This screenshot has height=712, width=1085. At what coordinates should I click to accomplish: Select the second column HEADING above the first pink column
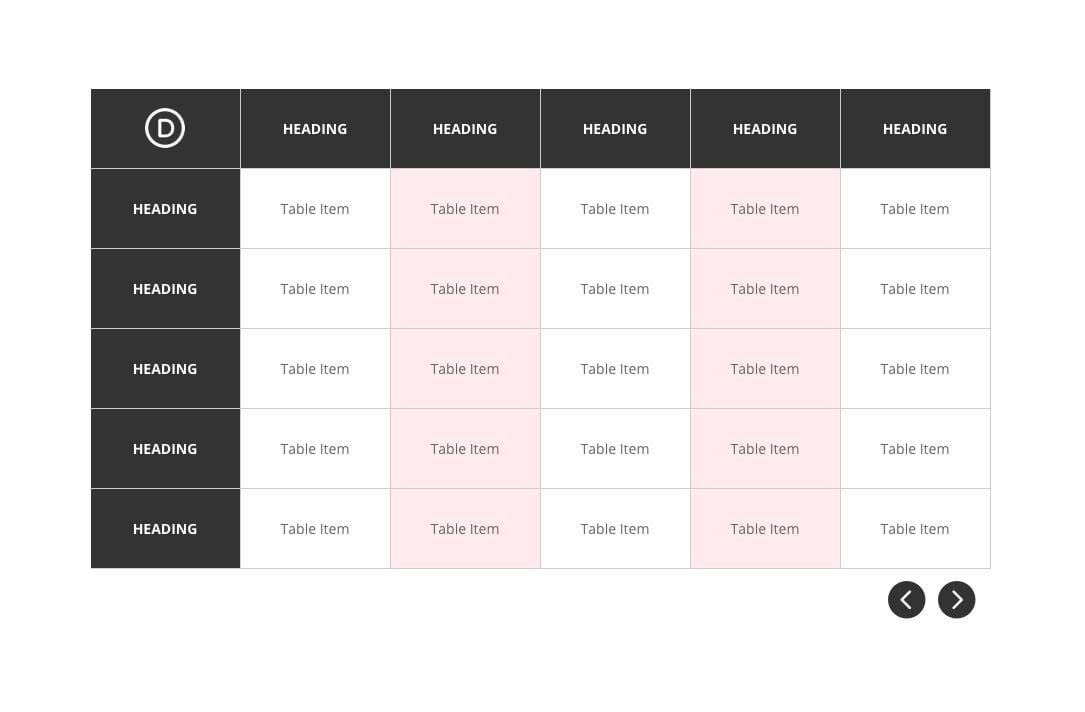click(465, 129)
